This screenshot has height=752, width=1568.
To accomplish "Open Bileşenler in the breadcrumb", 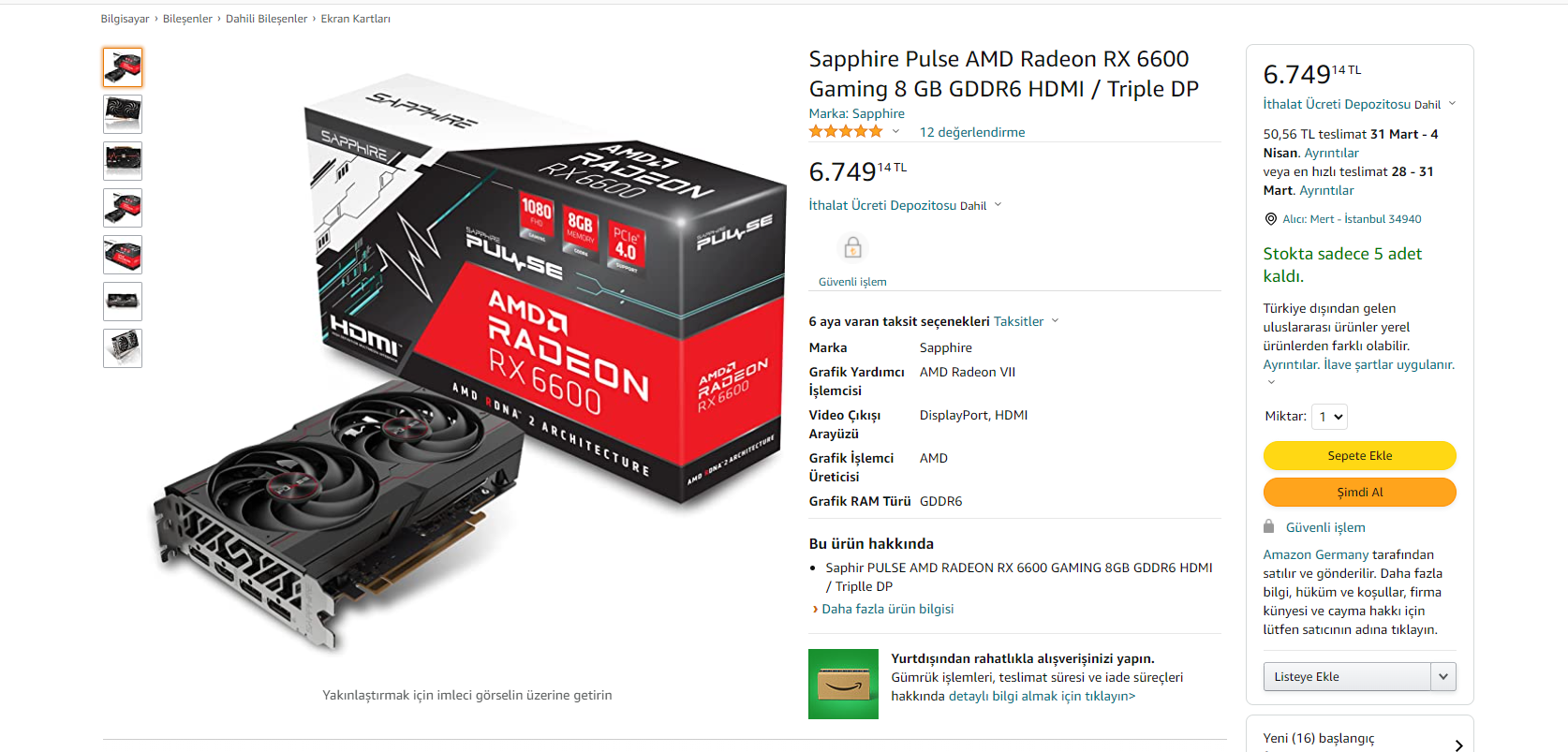I will tap(187, 19).
